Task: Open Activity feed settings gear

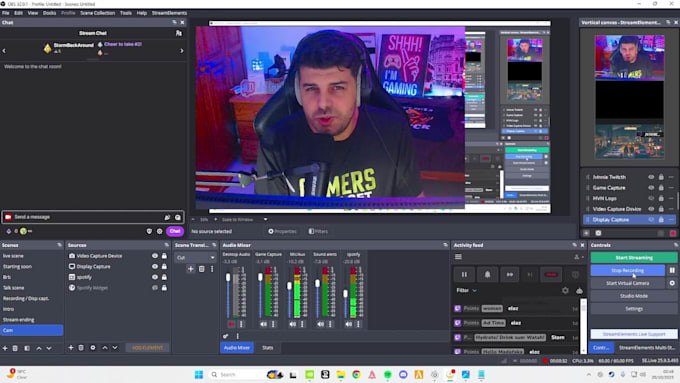Action: (x=565, y=291)
